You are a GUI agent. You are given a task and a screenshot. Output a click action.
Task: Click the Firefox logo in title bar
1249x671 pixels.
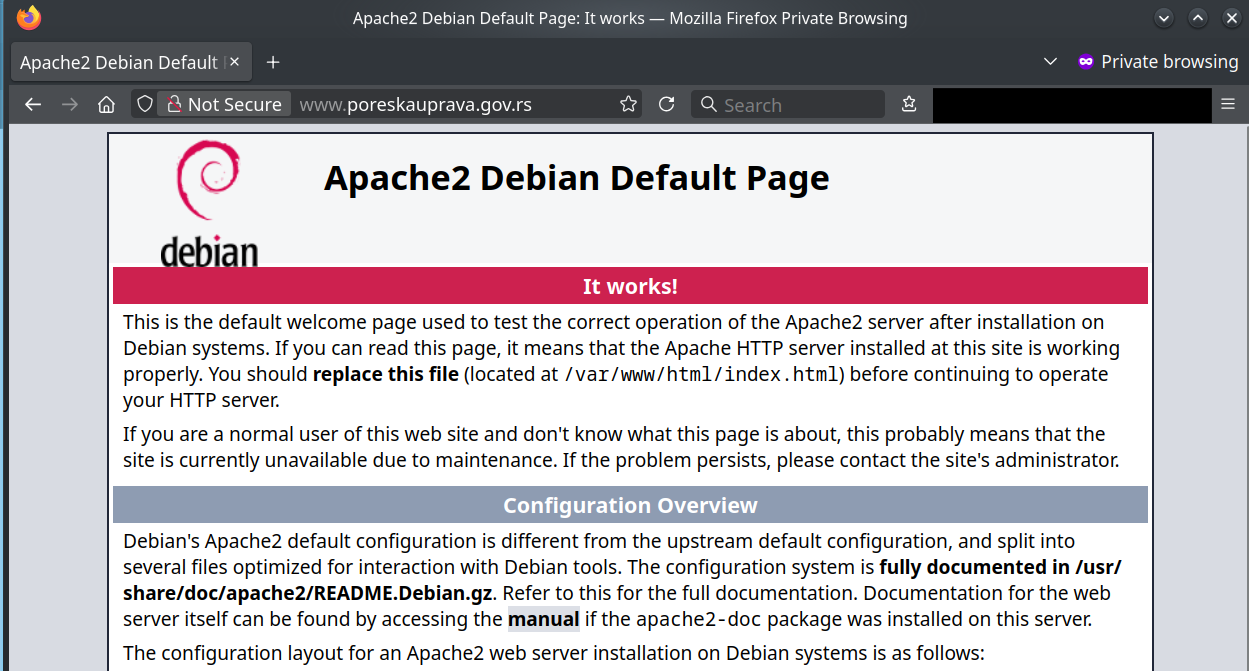click(29, 18)
